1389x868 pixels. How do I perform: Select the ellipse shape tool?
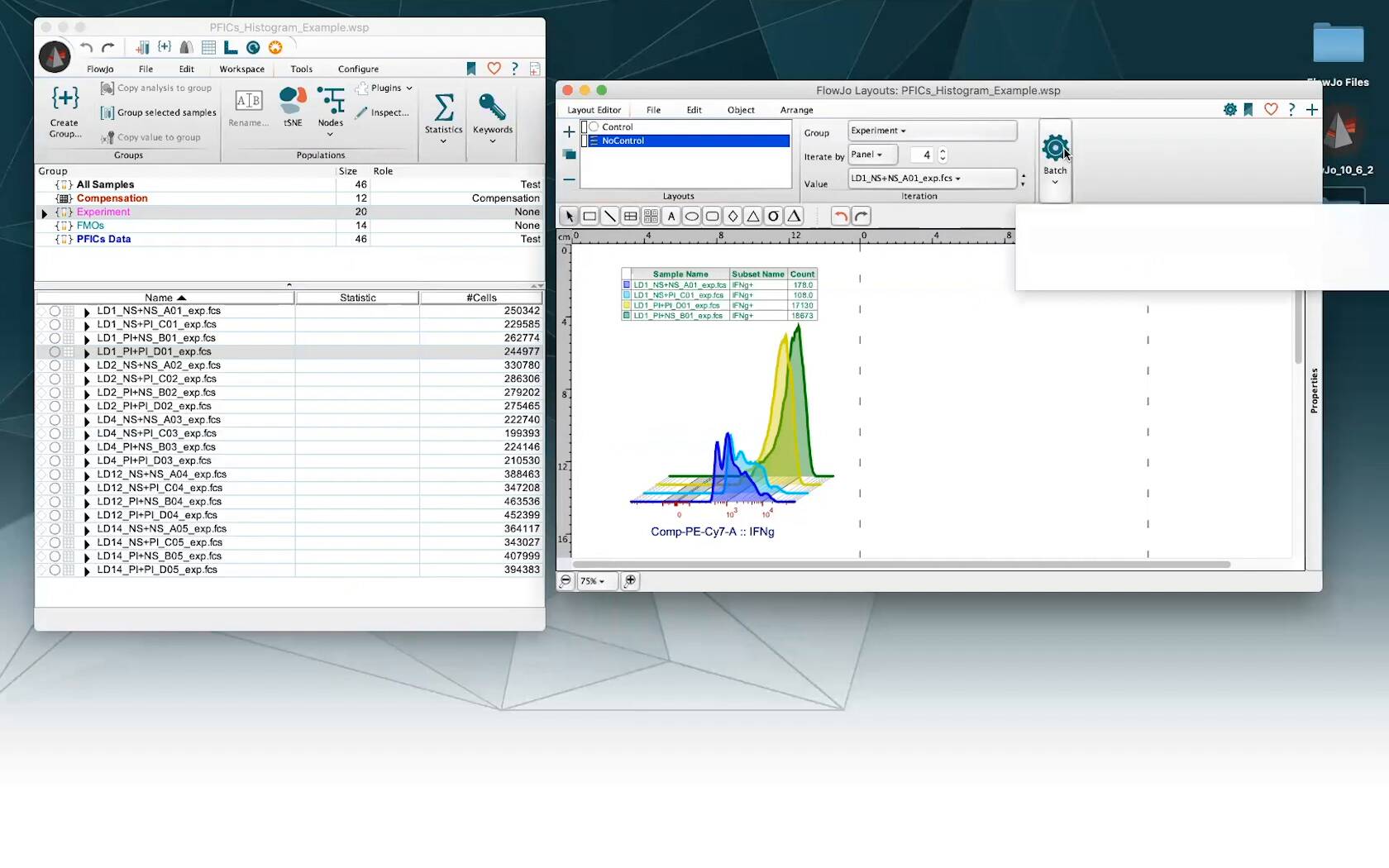pyautogui.click(x=692, y=217)
